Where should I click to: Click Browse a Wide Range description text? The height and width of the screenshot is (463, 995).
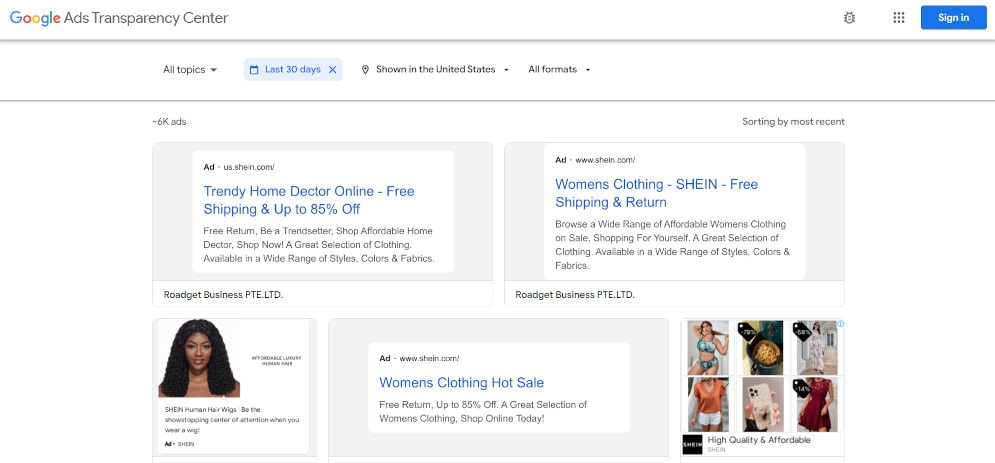[x=672, y=245]
